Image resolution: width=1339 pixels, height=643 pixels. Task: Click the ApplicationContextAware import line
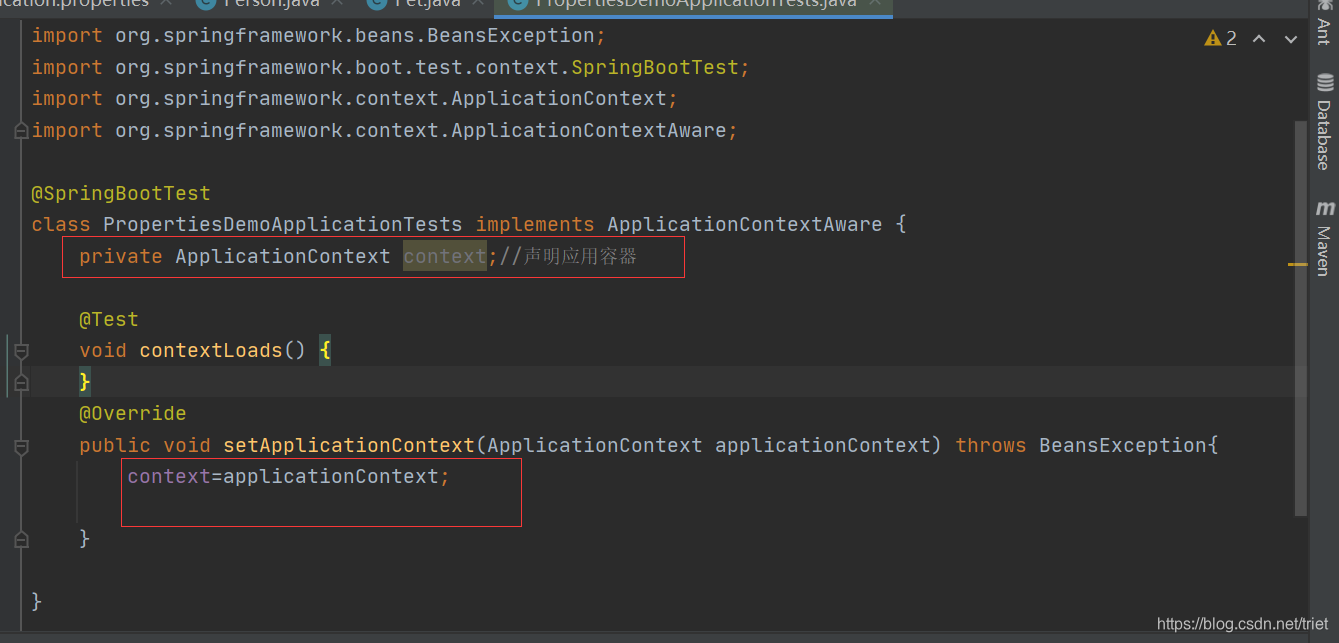coord(385,131)
